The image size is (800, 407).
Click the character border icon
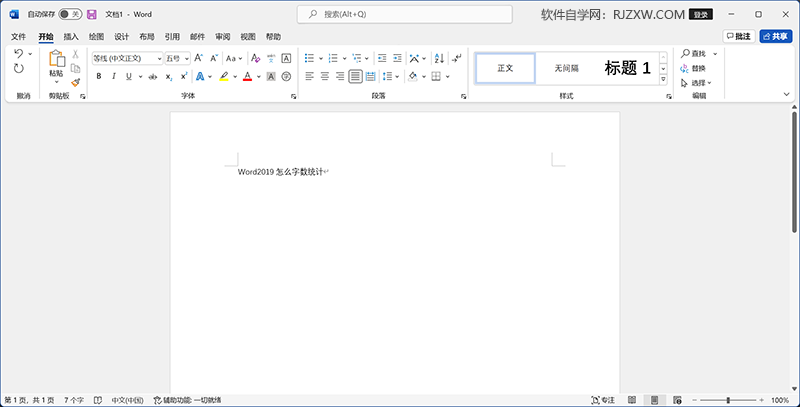(286, 58)
